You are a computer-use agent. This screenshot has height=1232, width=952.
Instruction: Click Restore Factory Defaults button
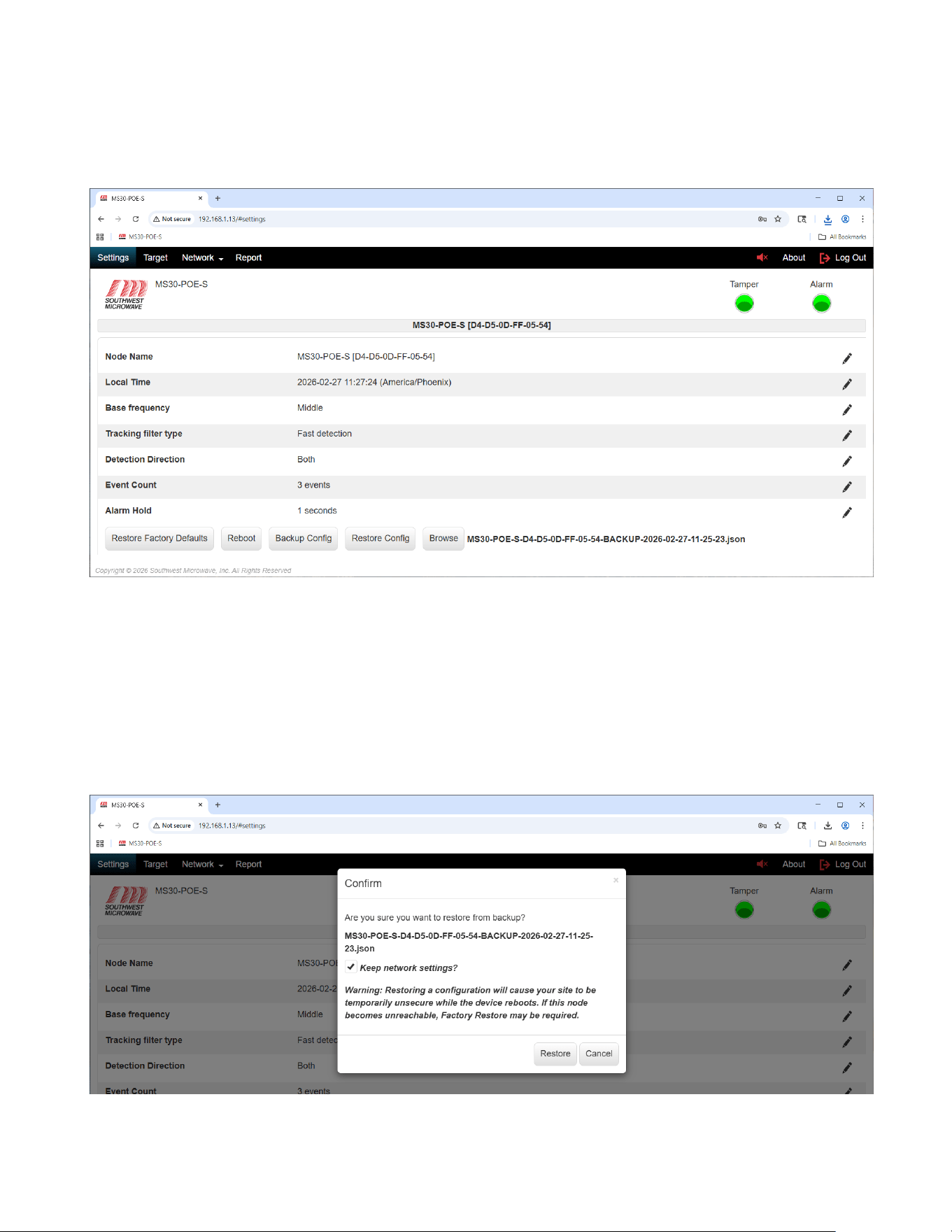click(x=159, y=539)
